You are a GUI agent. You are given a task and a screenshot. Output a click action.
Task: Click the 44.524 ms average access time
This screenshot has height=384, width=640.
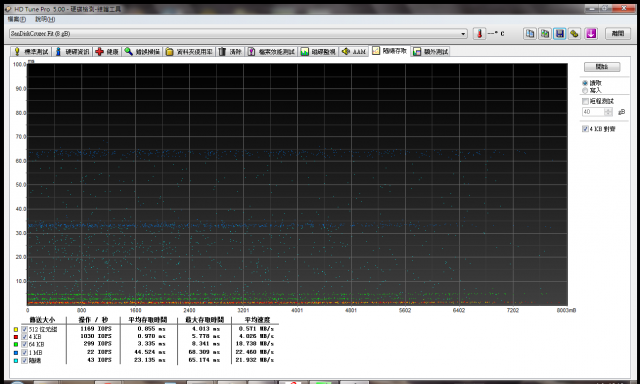(x=150, y=352)
